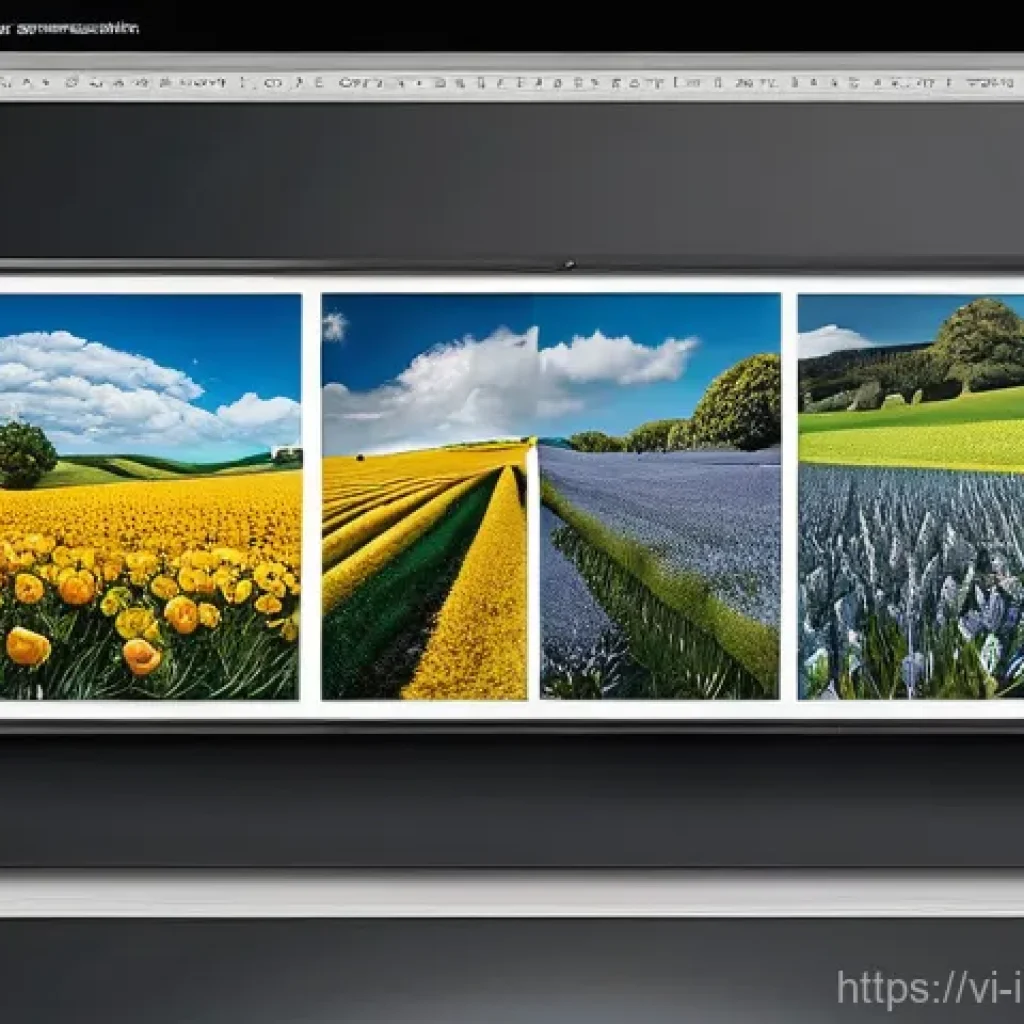
Task: Click the https://vi-i watermark link
Action: [x=930, y=988]
